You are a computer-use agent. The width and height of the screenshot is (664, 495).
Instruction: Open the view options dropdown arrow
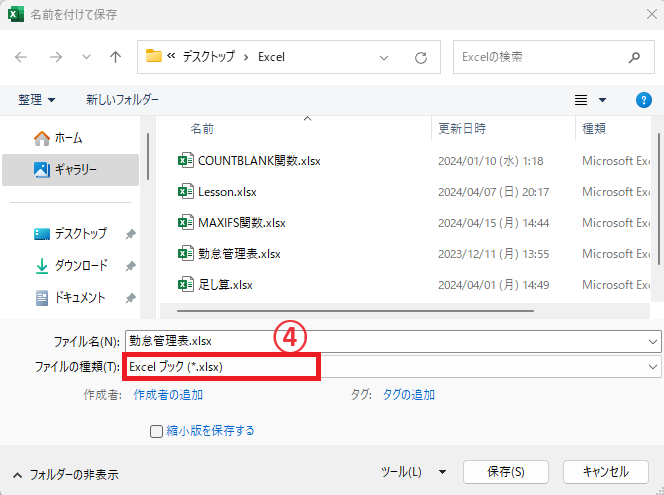[x=602, y=100]
